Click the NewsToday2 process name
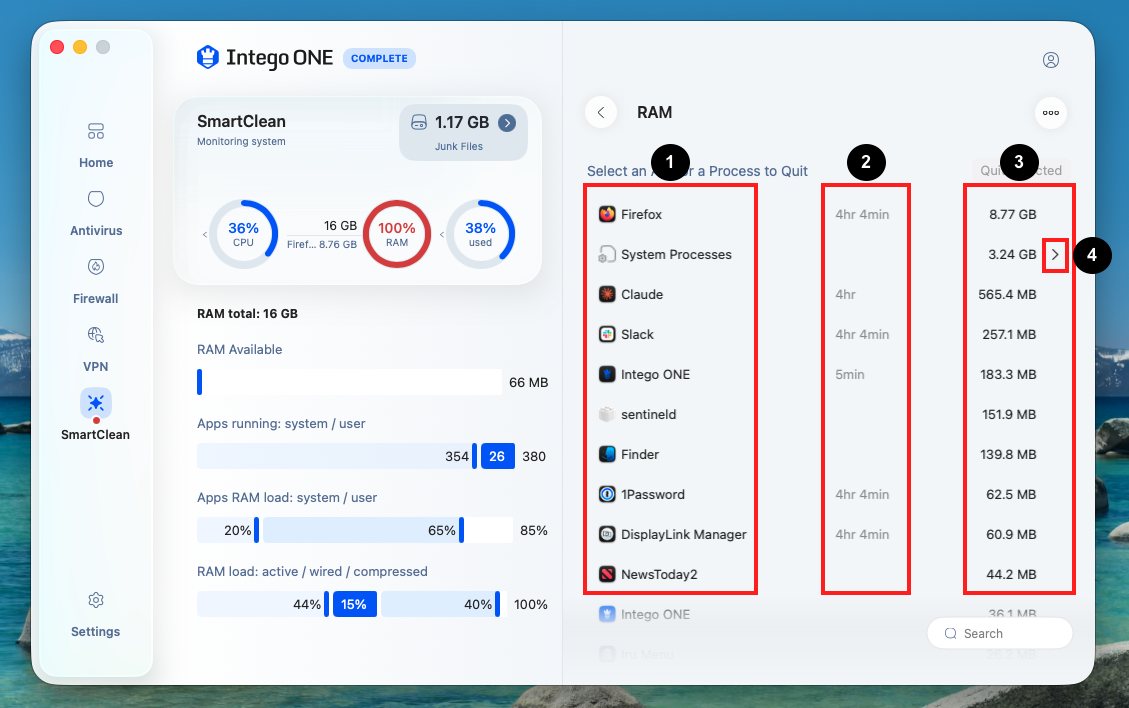The width and height of the screenshot is (1129, 708). (x=659, y=575)
